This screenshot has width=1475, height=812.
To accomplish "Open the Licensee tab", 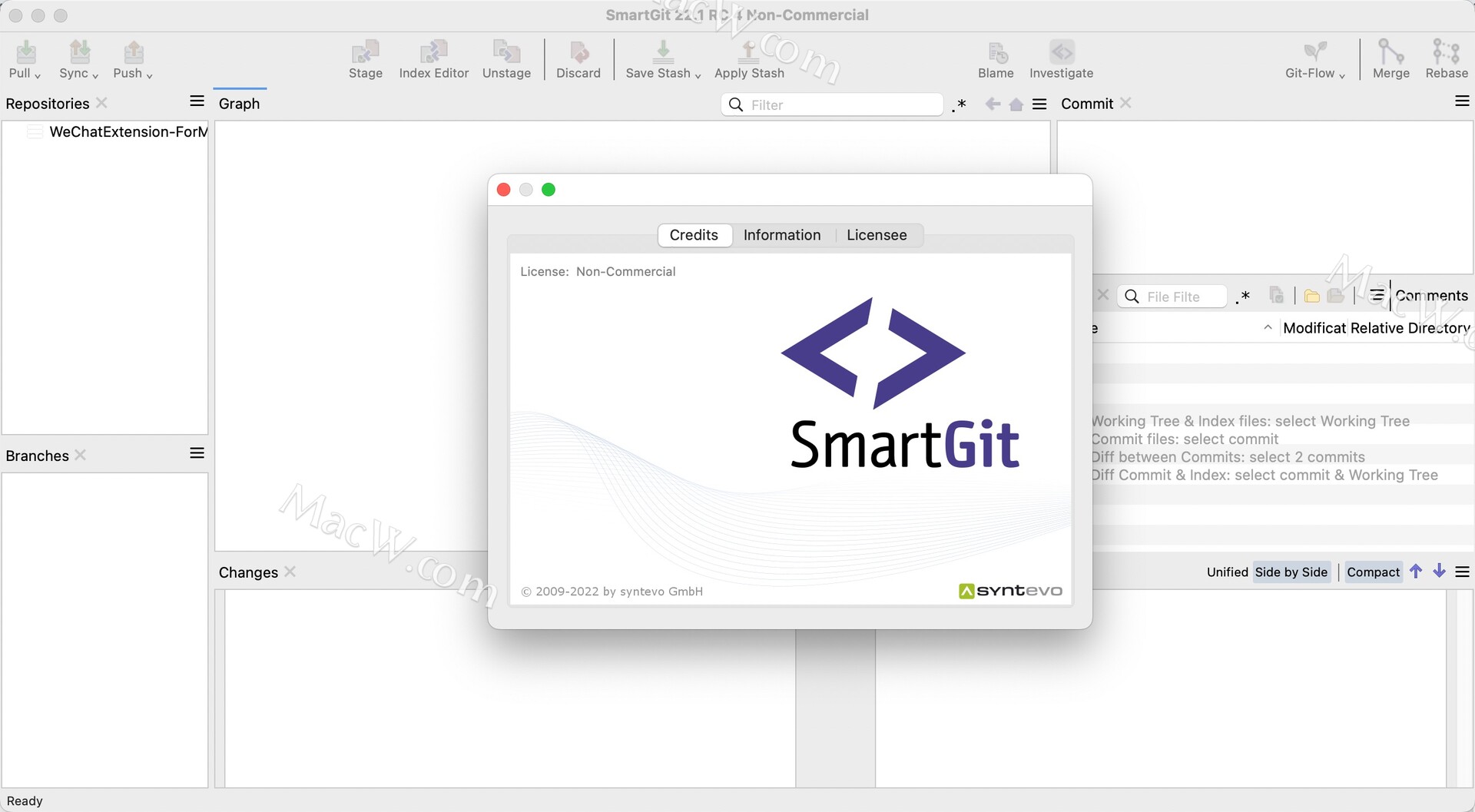I will coord(877,235).
